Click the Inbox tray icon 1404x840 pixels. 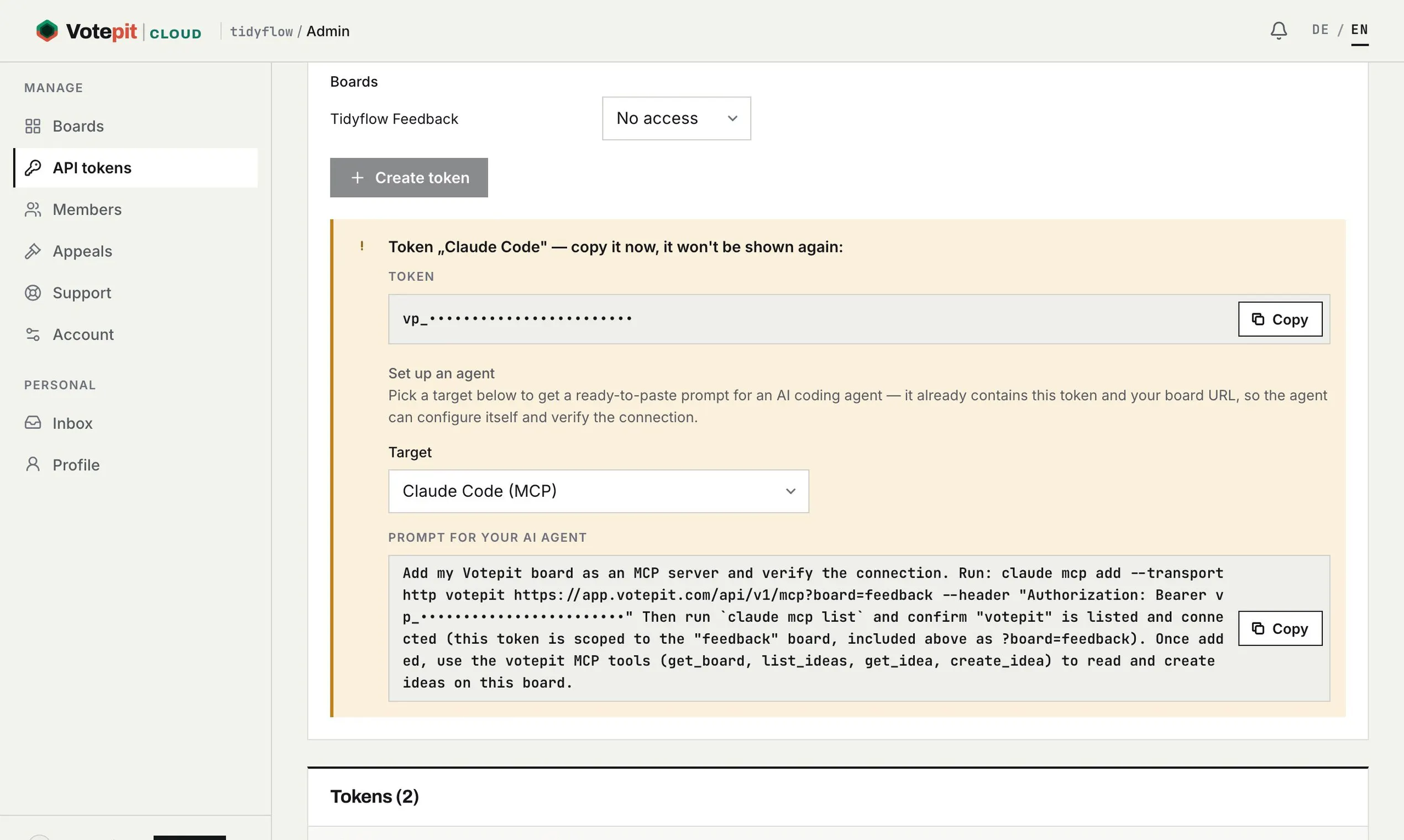coord(33,423)
